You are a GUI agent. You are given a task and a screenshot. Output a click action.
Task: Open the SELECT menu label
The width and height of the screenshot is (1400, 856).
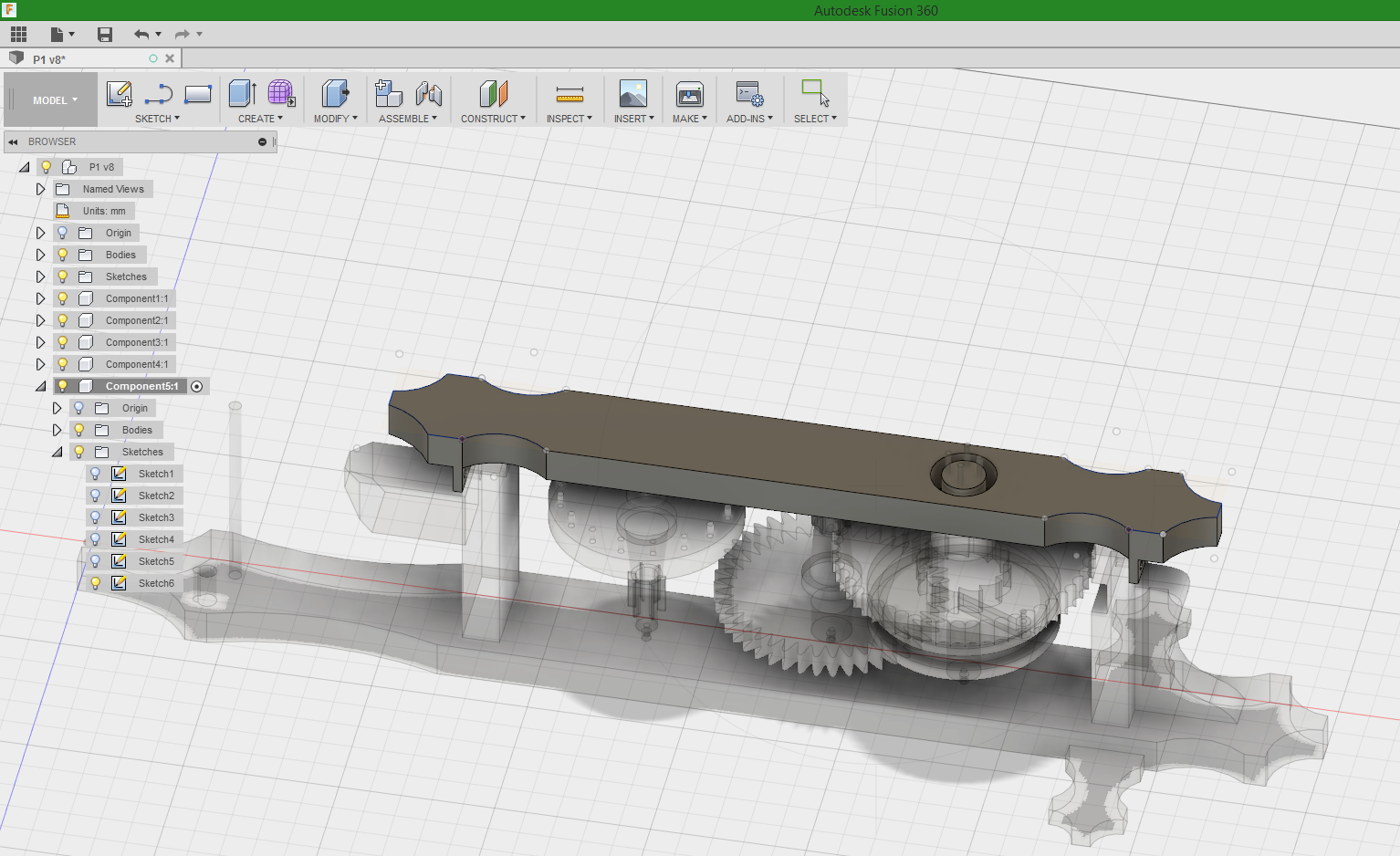click(815, 119)
